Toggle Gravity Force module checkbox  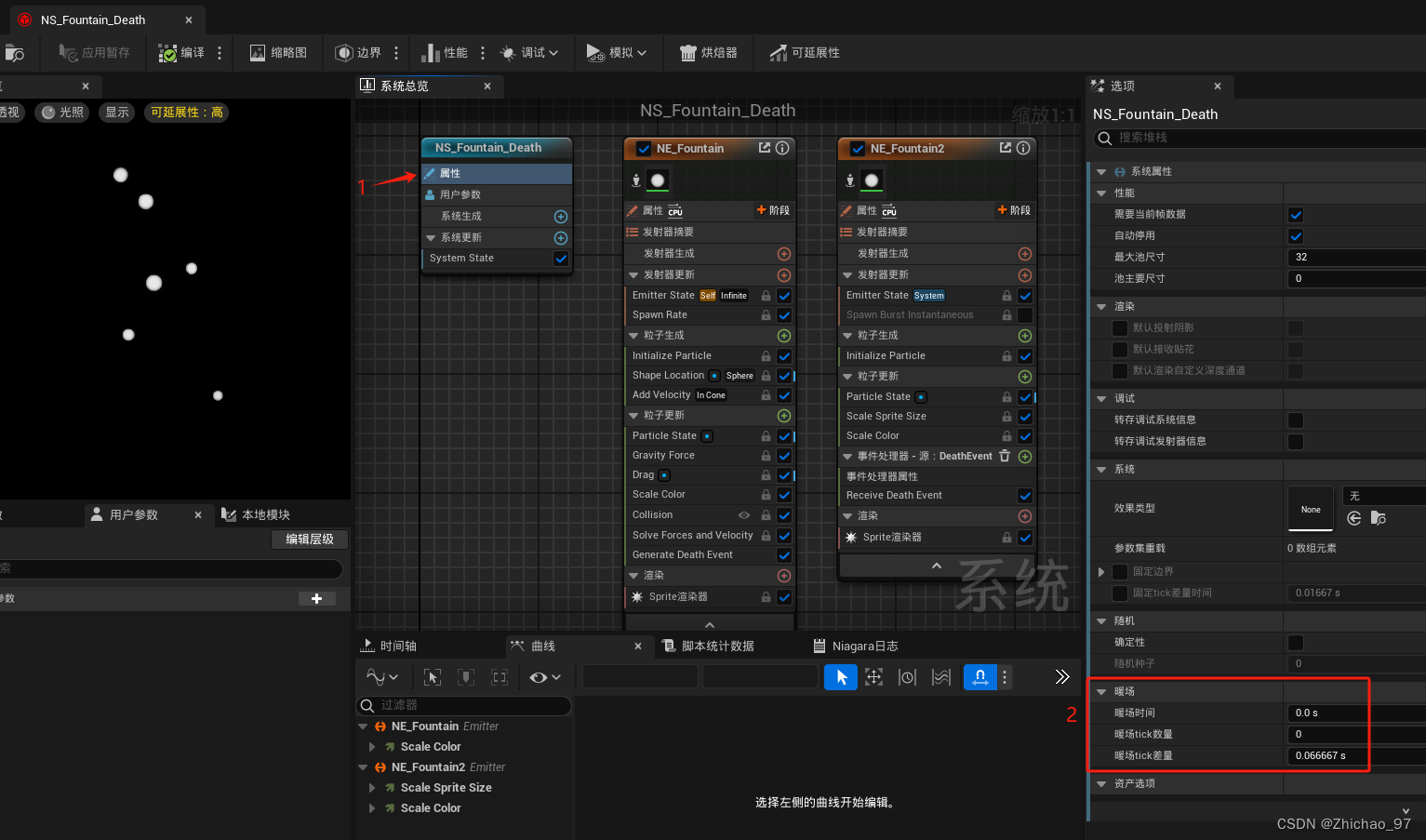pos(784,456)
